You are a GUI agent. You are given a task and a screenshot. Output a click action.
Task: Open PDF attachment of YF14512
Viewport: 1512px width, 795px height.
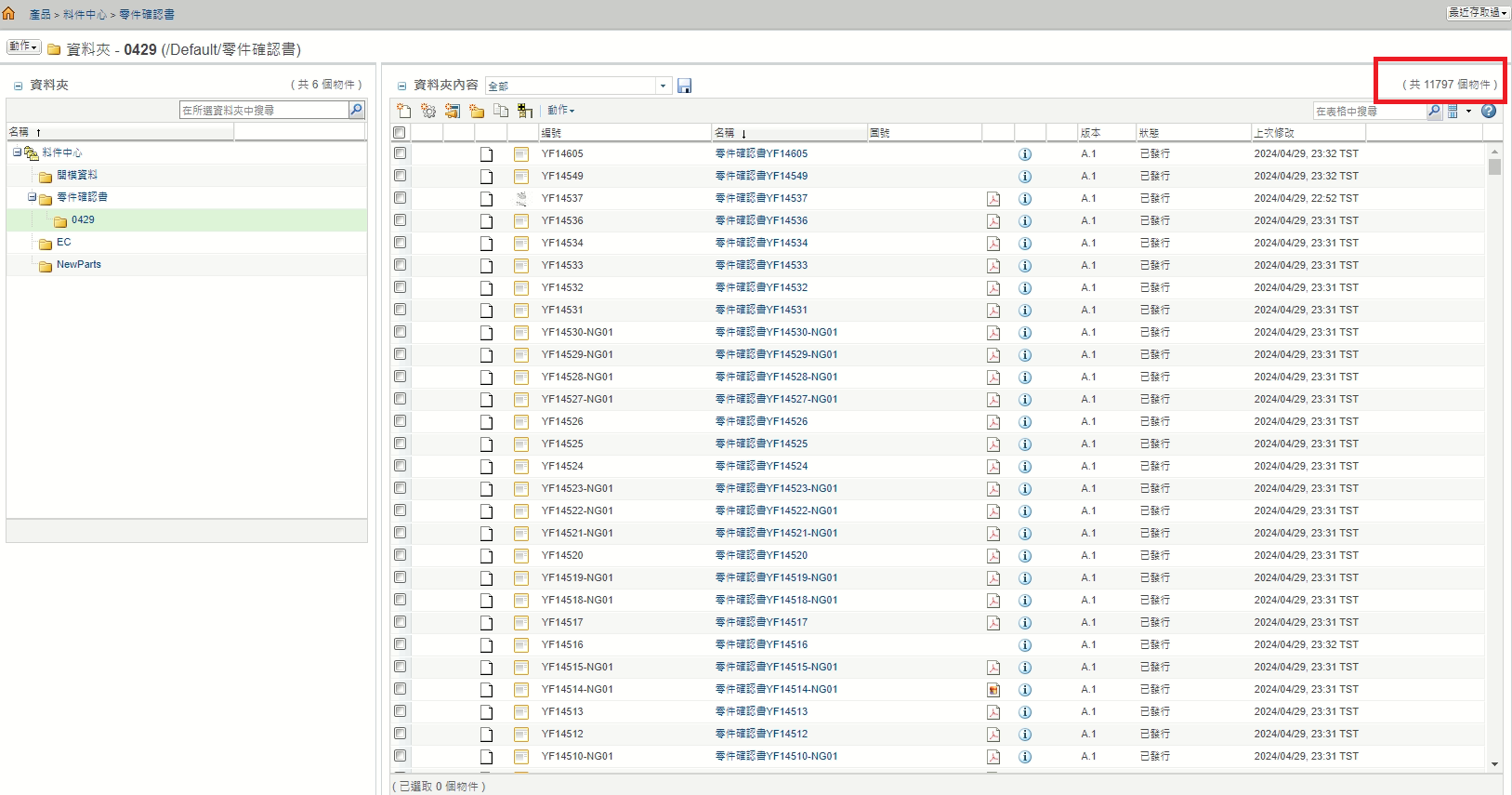(x=993, y=735)
